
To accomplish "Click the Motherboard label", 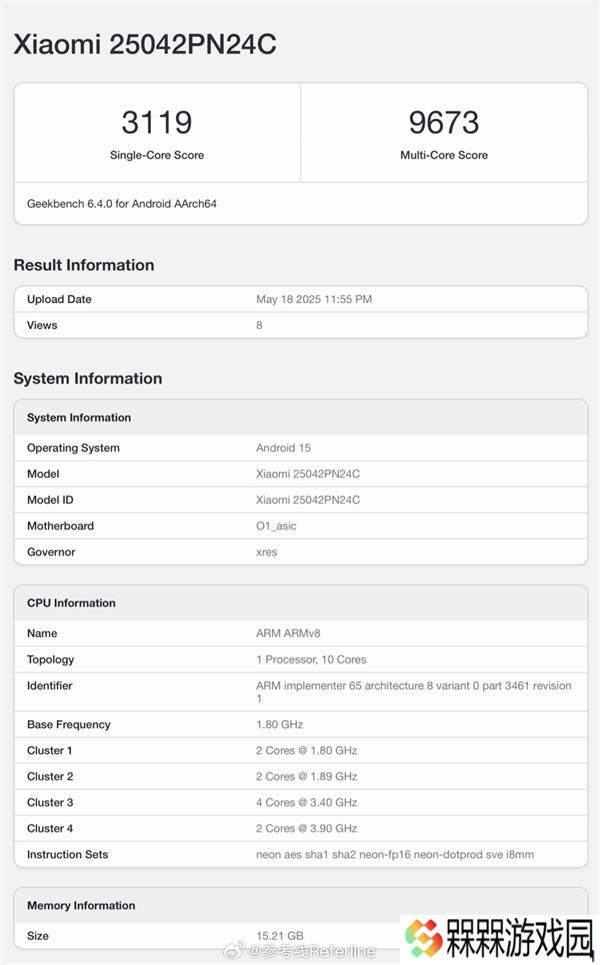I will point(60,526).
